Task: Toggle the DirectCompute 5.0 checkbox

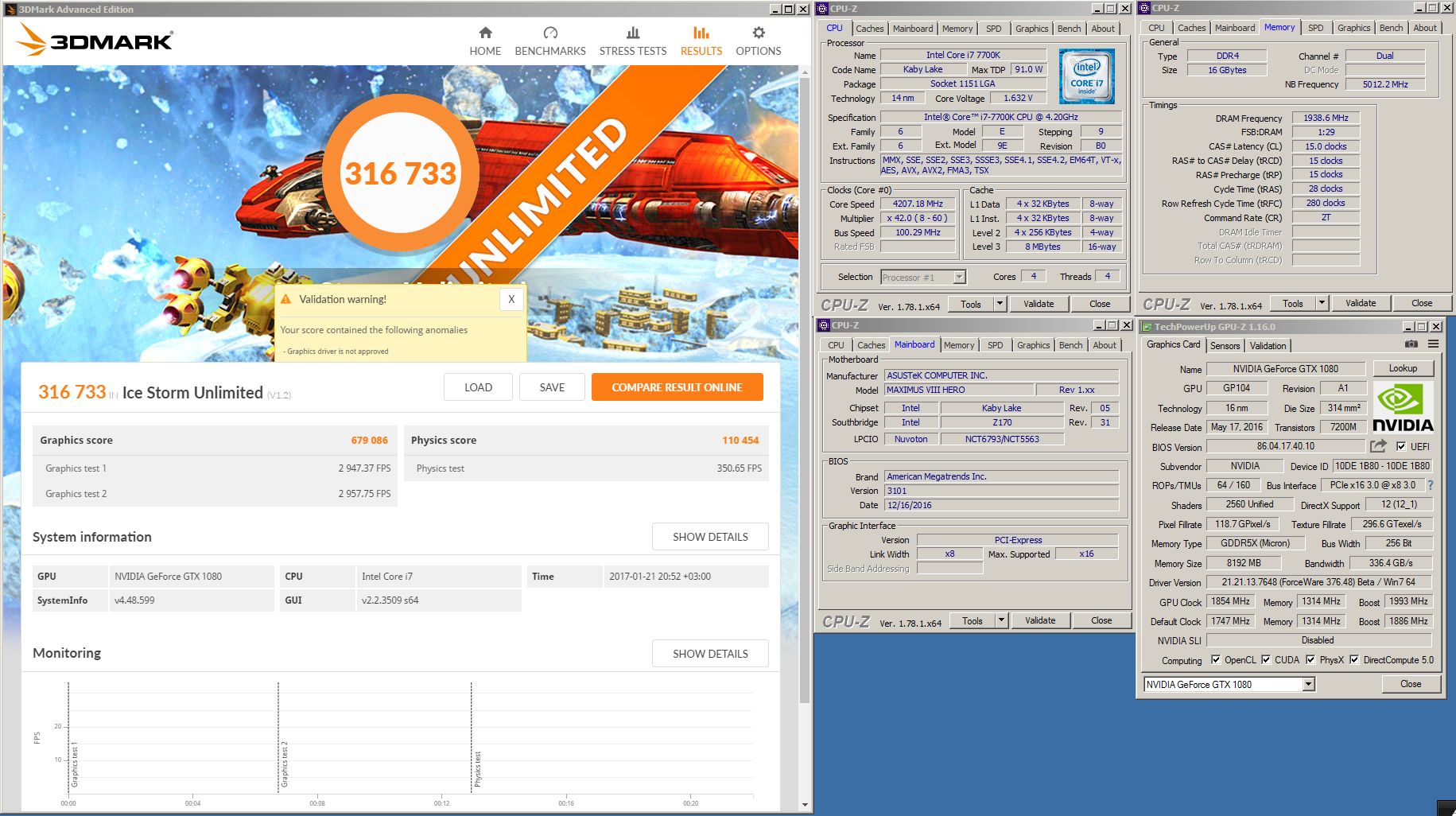Action: 1354,659
